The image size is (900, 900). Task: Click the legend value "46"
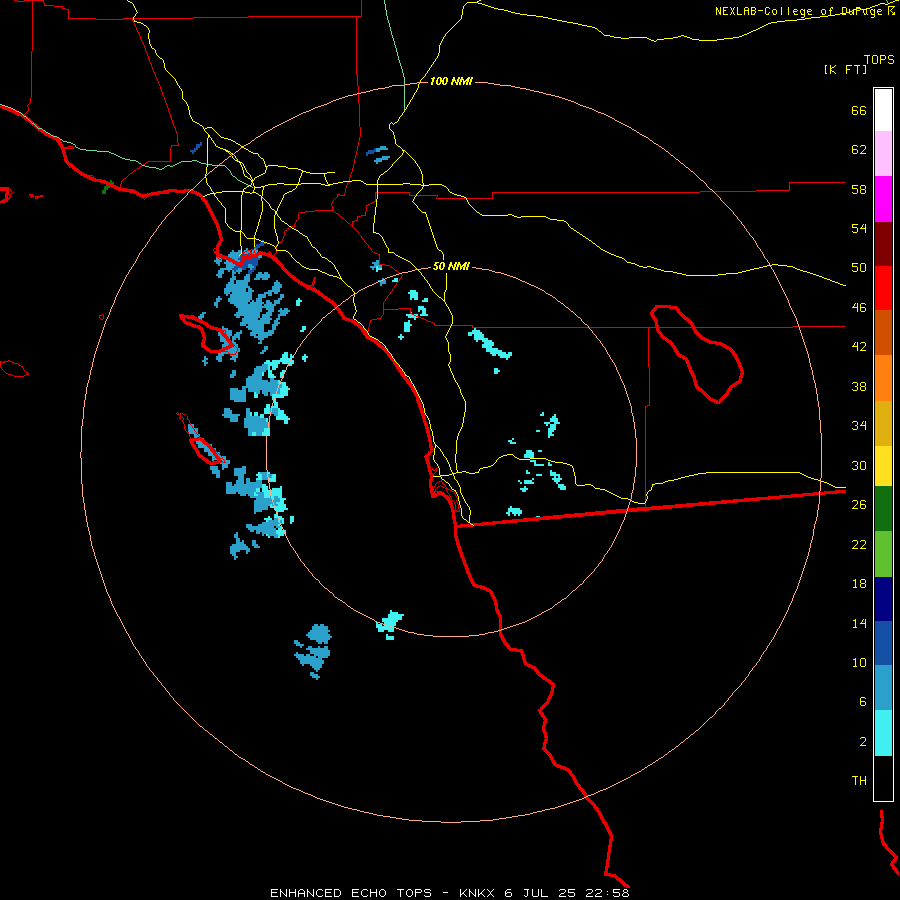(859, 308)
